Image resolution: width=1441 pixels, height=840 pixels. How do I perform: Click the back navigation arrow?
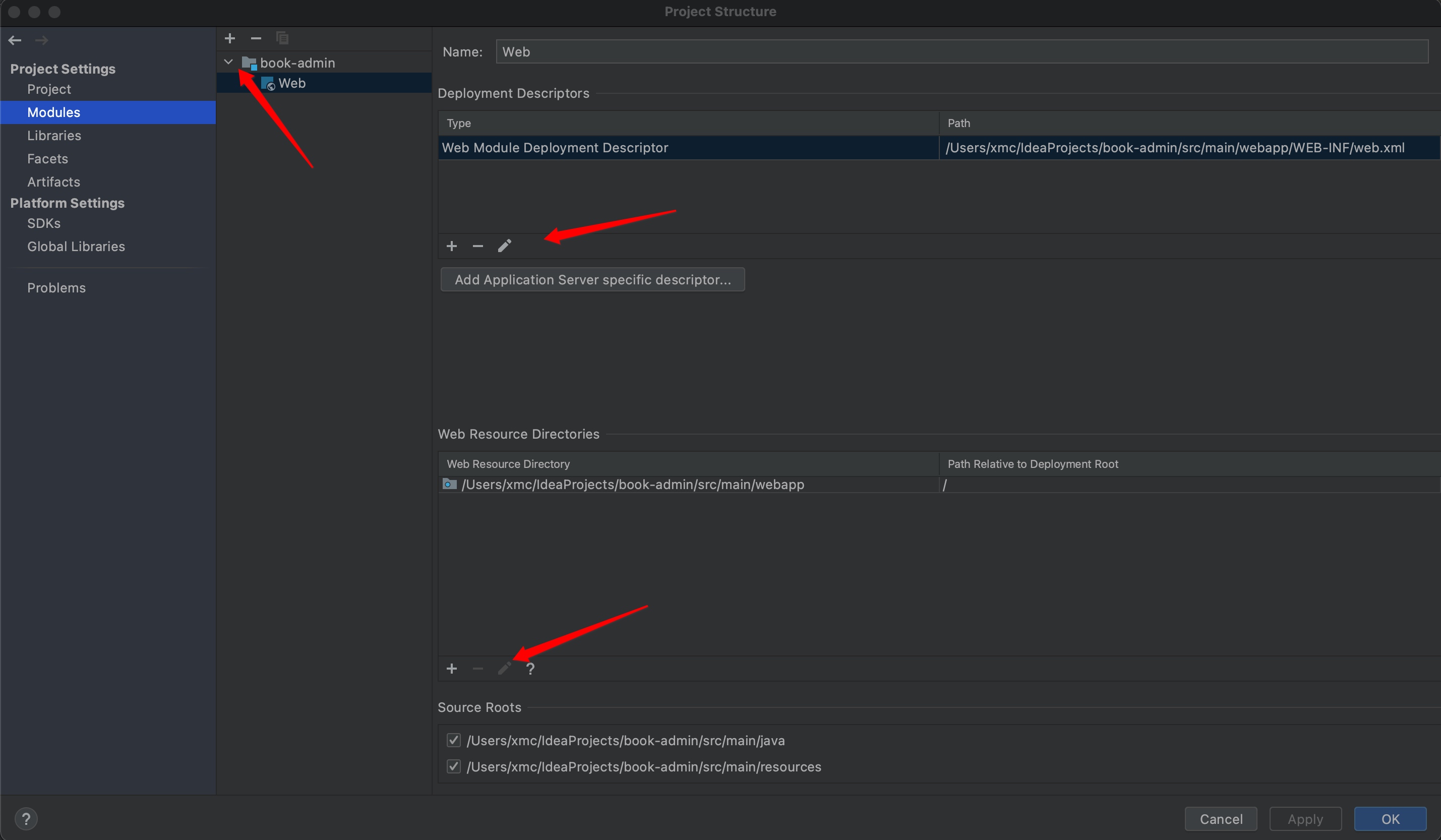(x=15, y=40)
